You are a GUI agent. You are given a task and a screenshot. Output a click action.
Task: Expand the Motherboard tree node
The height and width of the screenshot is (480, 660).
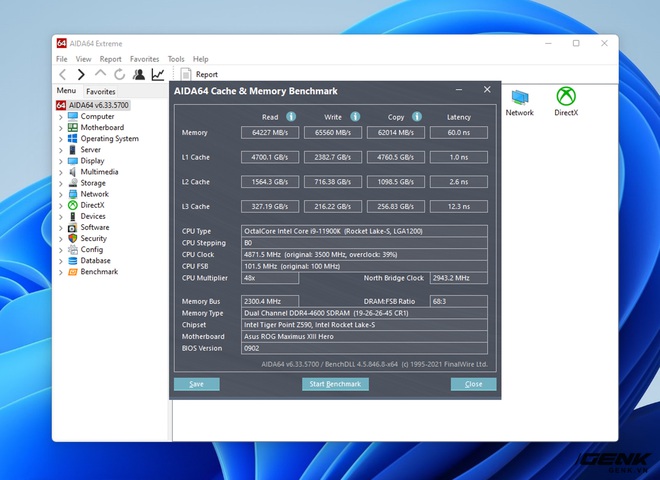pos(61,128)
